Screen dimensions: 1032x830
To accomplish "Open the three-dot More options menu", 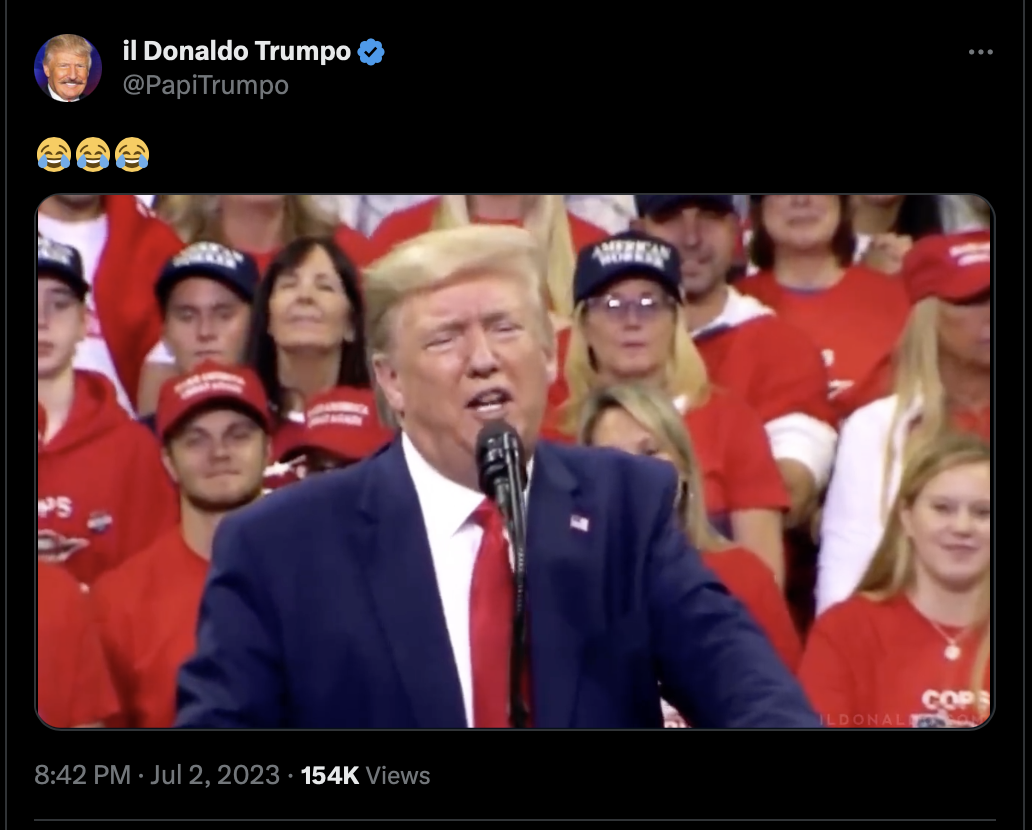I will 980,52.
